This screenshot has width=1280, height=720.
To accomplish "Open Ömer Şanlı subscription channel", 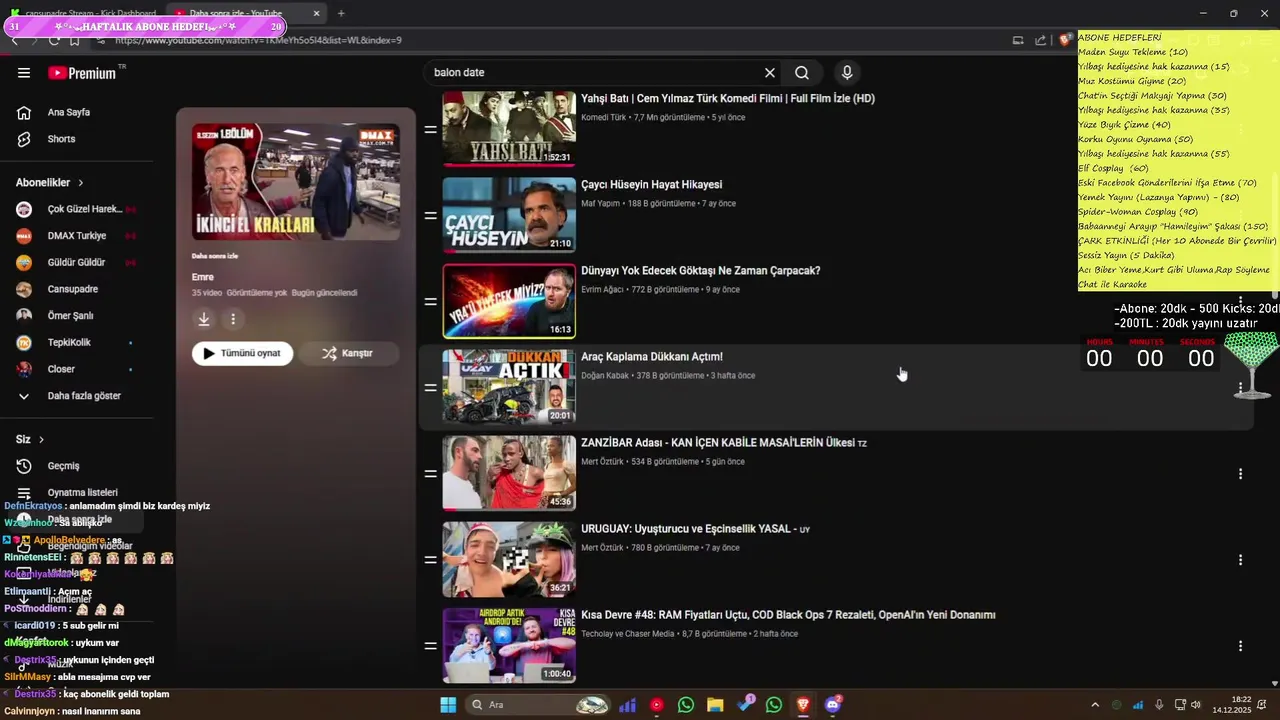I will (x=70, y=316).
